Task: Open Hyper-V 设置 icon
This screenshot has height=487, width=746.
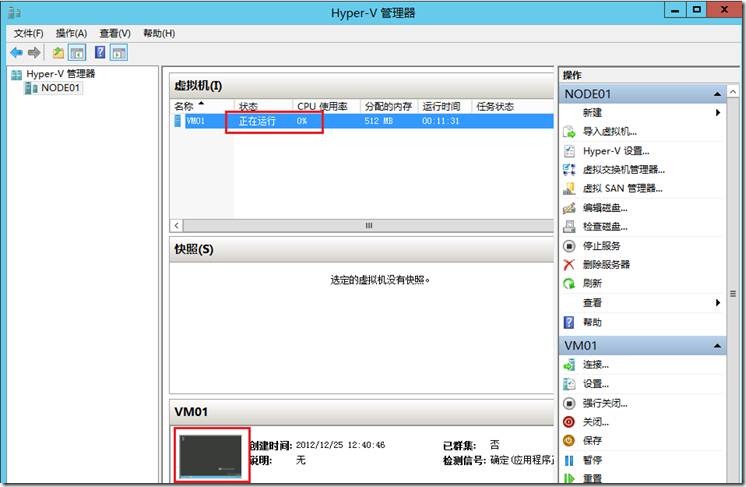Action: pyautogui.click(x=569, y=151)
